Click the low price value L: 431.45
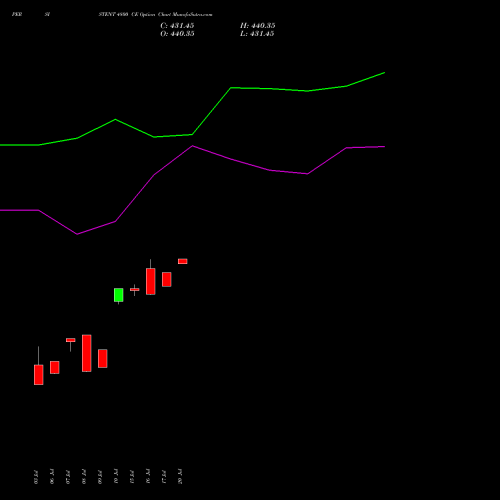Image resolution: width=500 pixels, height=500 pixels. (x=257, y=34)
